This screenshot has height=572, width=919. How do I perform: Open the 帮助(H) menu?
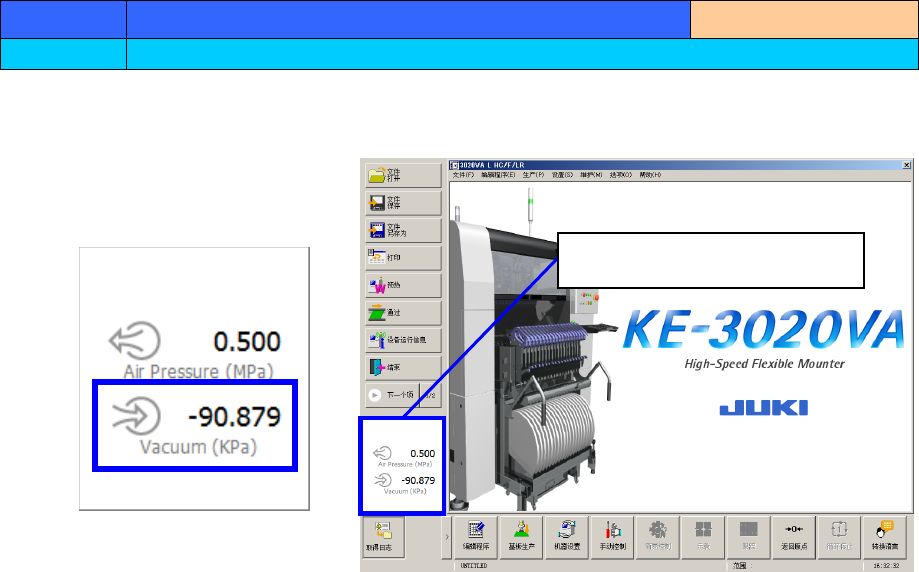650,175
